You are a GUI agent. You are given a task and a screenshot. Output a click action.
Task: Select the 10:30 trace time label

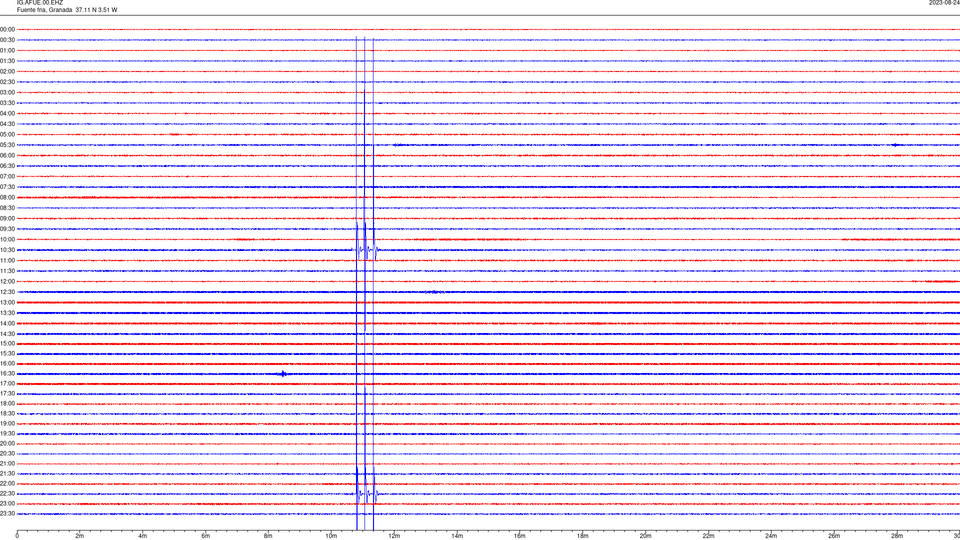click(7, 250)
